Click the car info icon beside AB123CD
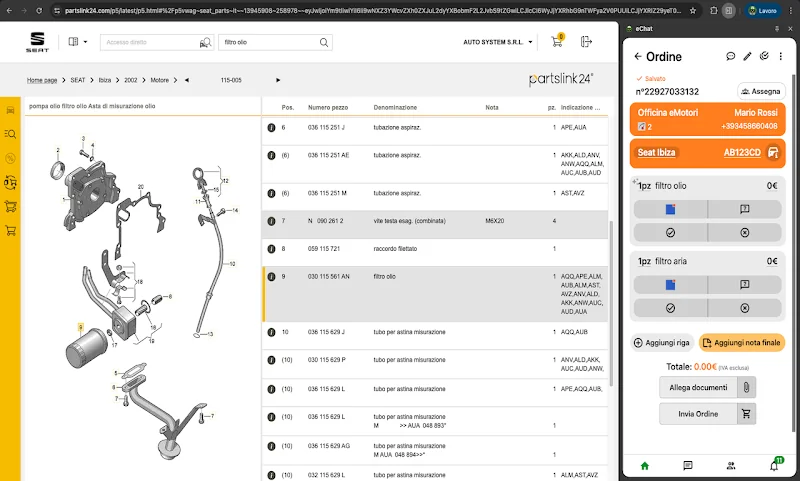The width and height of the screenshot is (800, 481). (x=773, y=152)
